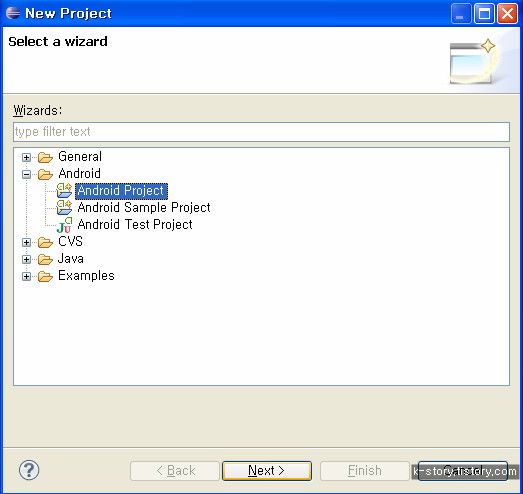523x494 pixels.
Task: Click the CVS folder icon
Action: tap(45, 242)
